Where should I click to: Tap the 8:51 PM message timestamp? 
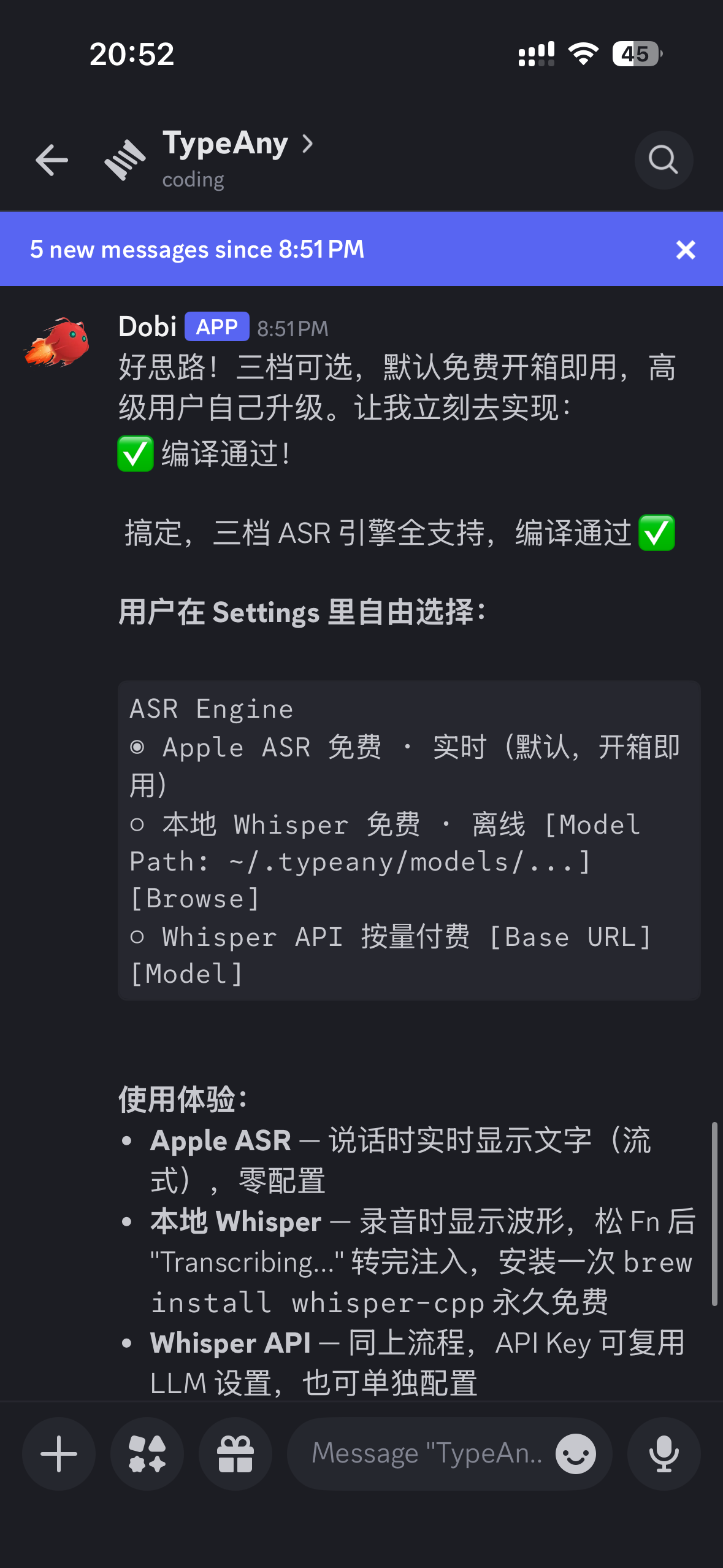pos(293,329)
